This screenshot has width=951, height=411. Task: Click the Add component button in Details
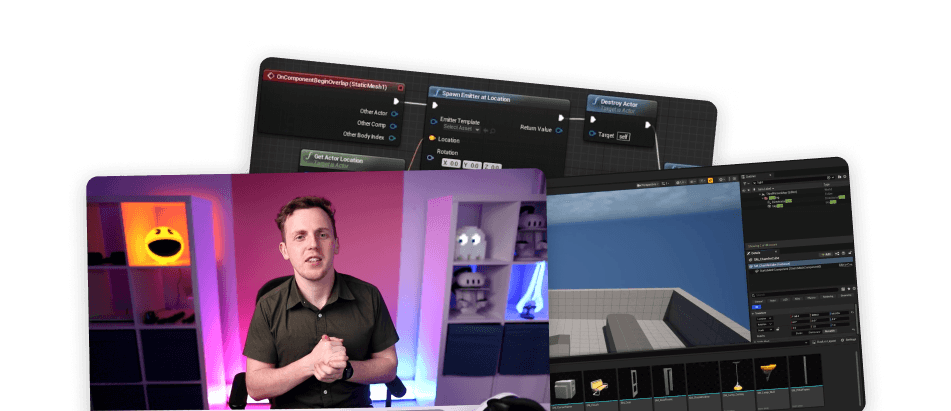(x=825, y=255)
